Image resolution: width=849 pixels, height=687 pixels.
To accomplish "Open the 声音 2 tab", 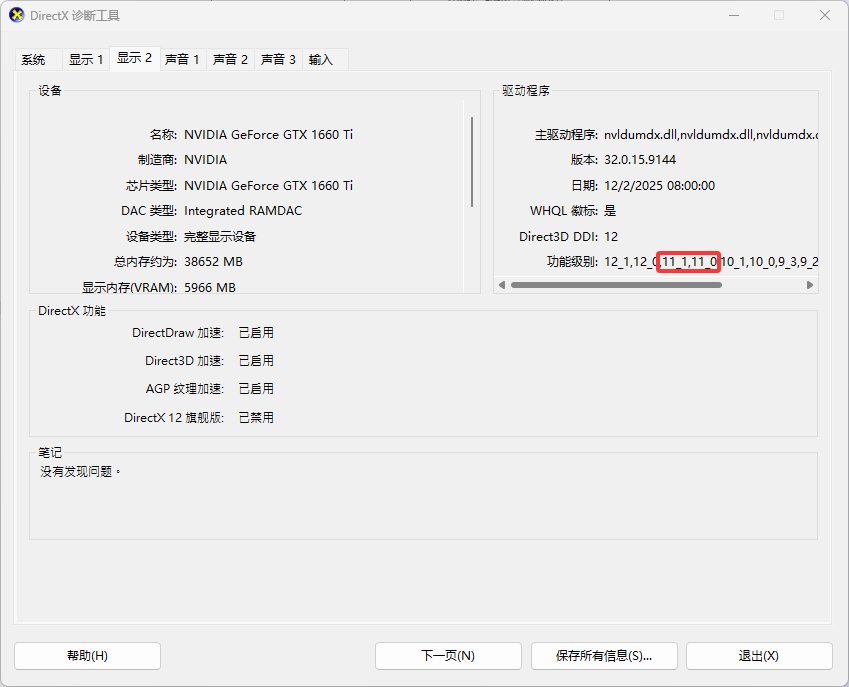I will pyautogui.click(x=231, y=59).
